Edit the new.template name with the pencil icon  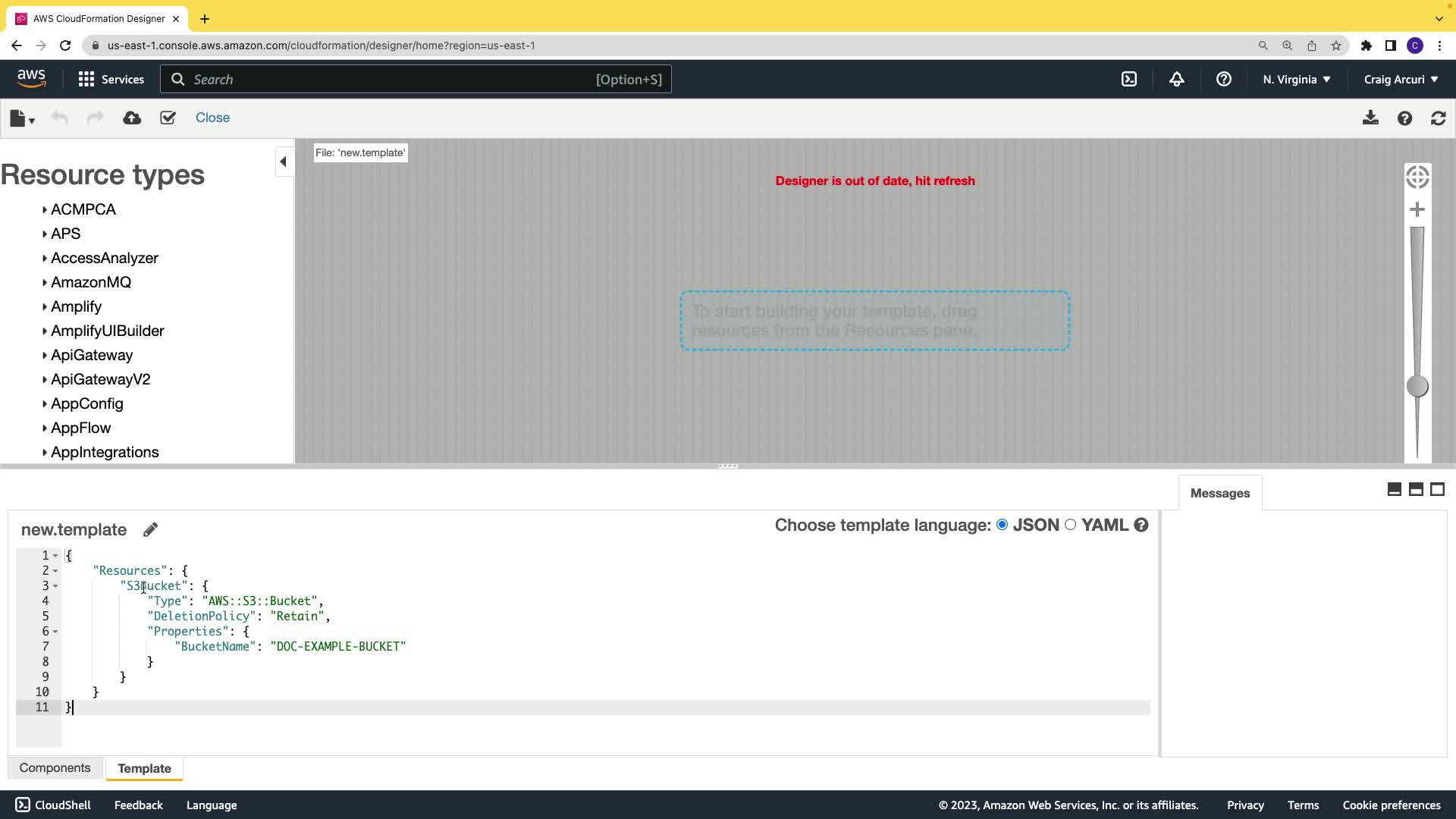point(150,530)
